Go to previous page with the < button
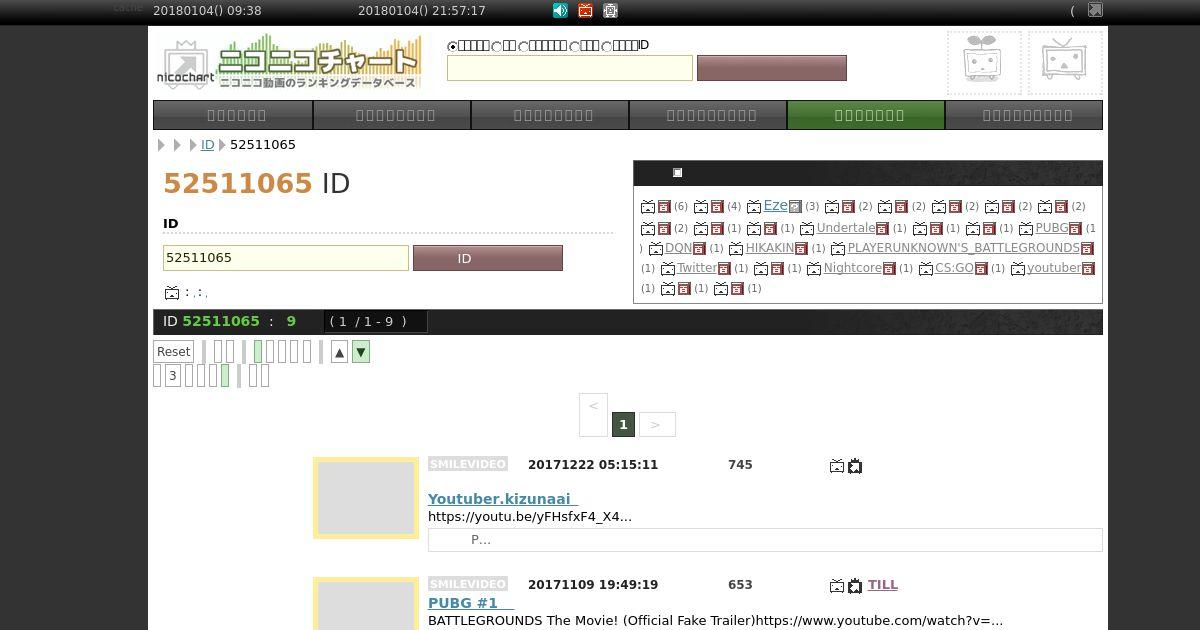Screen dimensions: 1200x630 593,413
